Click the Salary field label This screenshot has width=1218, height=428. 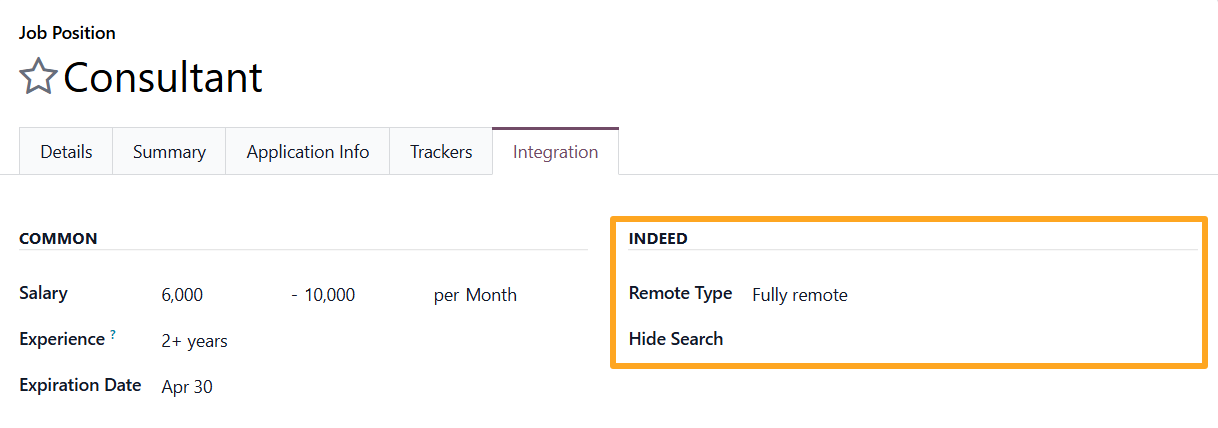(43, 293)
